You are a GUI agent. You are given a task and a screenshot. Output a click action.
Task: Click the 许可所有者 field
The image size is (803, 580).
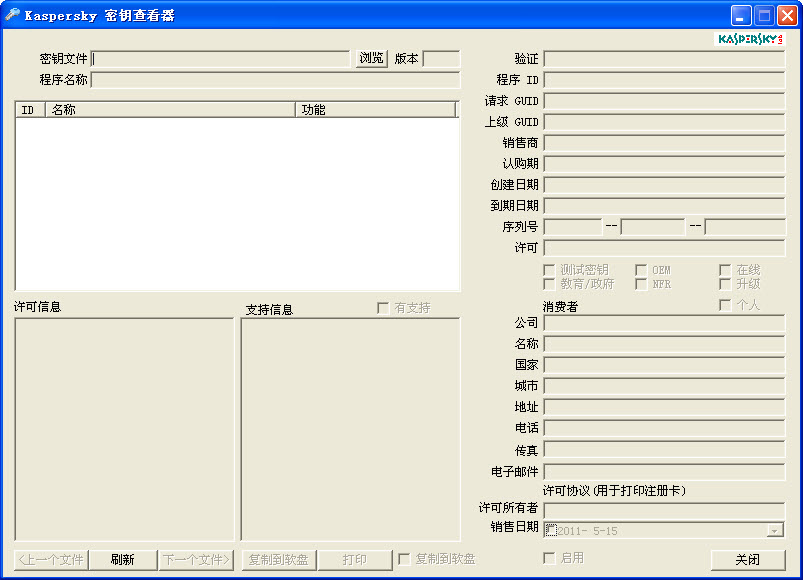pyautogui.click(x=664, y=510)
